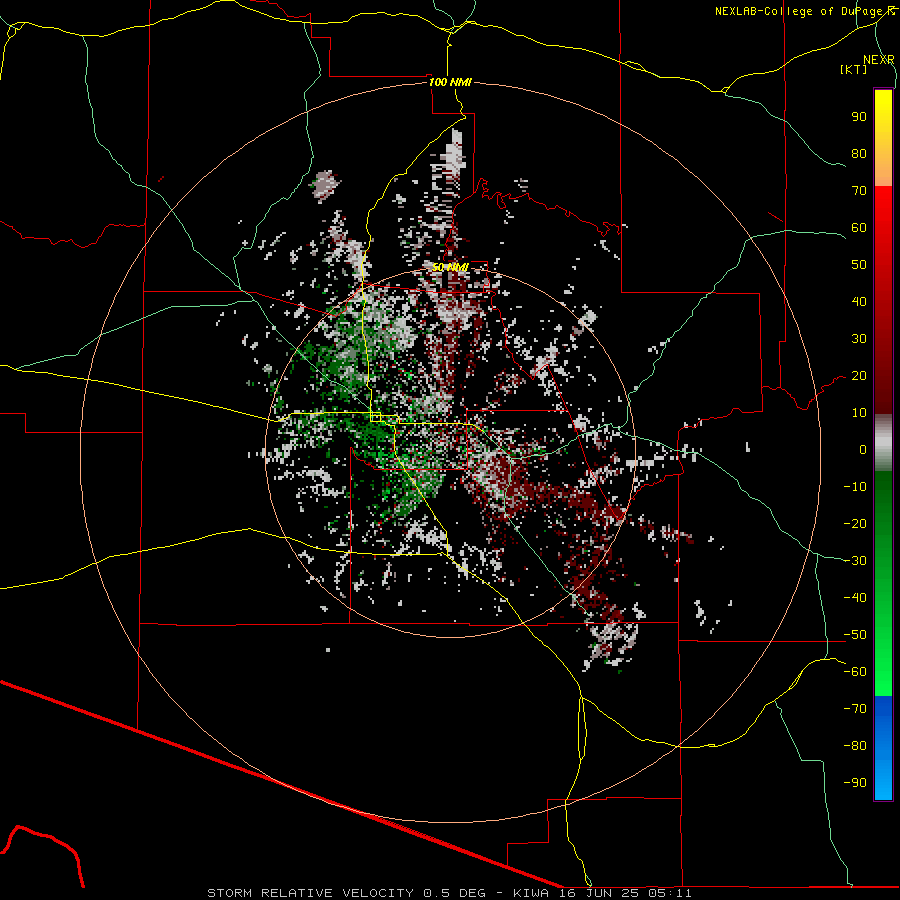This screenshot has width=900, height=900.
Task: Click the -70 value on velocity scale
Action: (x=855, y=709)
